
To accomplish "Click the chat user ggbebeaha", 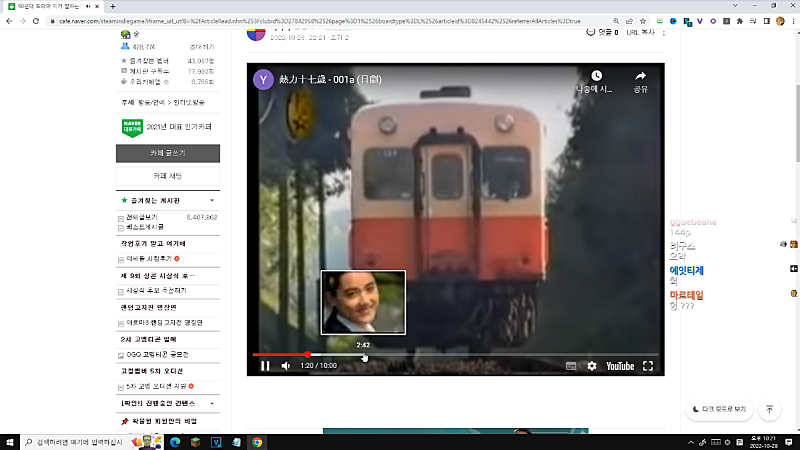I will [693, 222].
